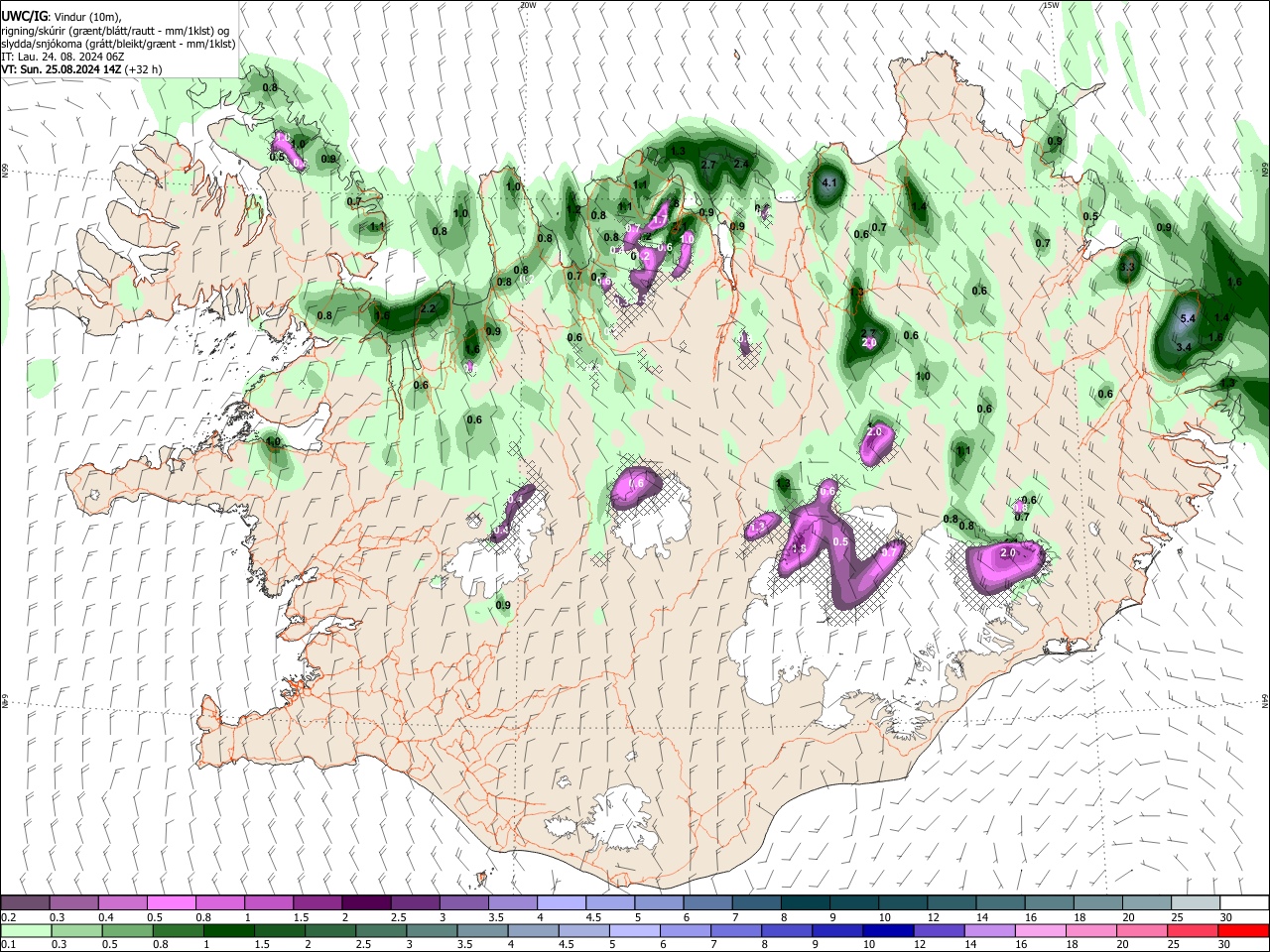Click the '0.1' label in the lower legend

8,944
